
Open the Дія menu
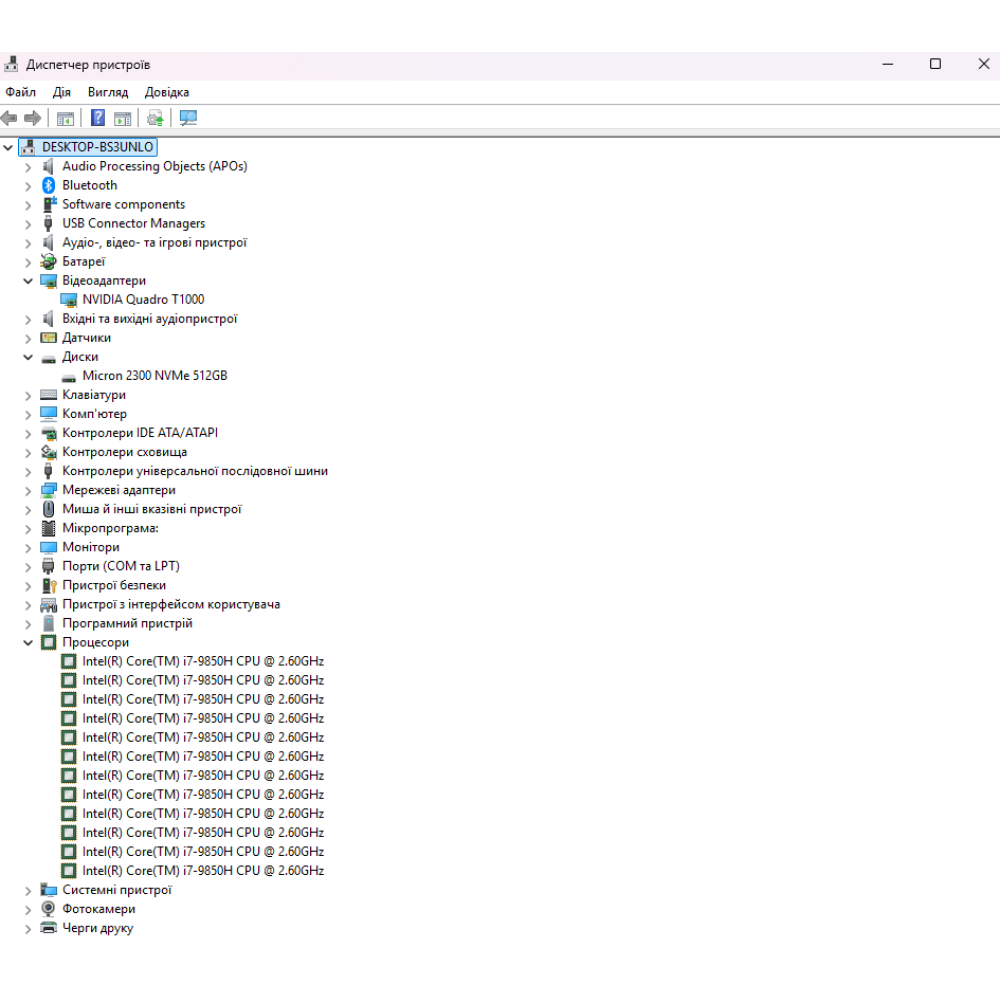(x=62, y=92)
